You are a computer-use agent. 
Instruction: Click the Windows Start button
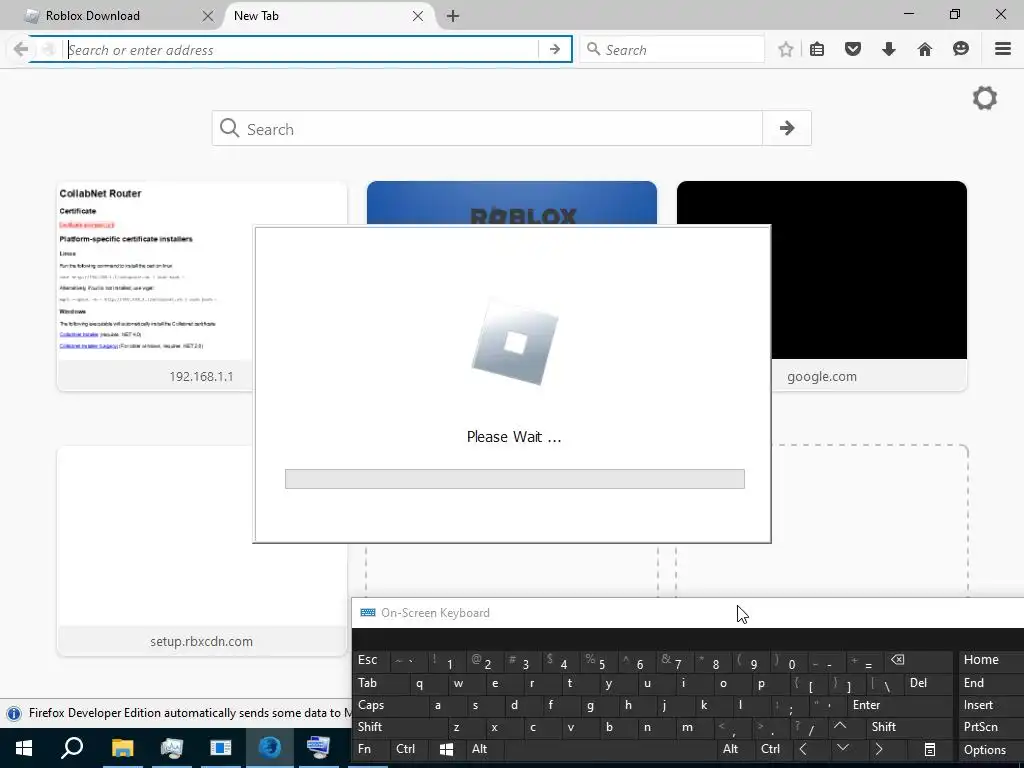click(x=24, y=748)
